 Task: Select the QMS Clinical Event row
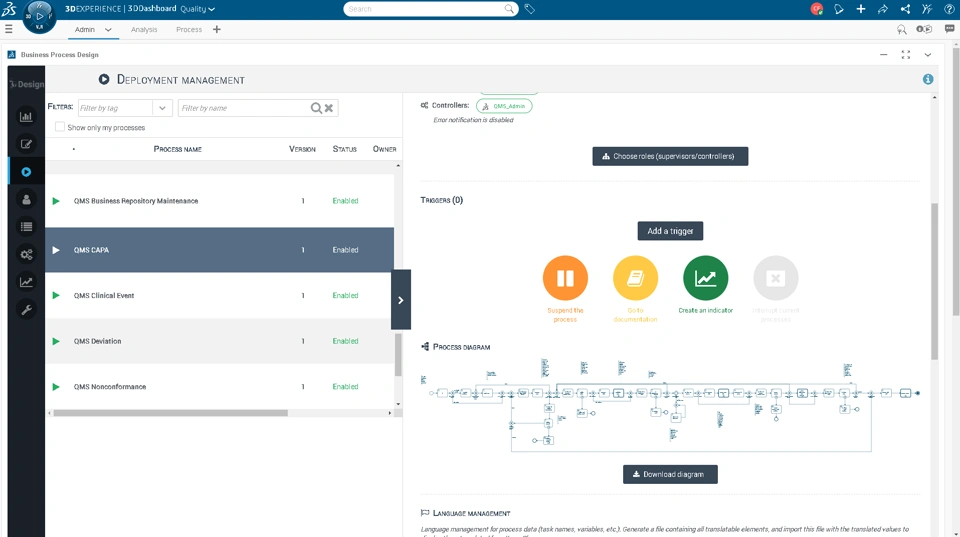tap(219, 295)
